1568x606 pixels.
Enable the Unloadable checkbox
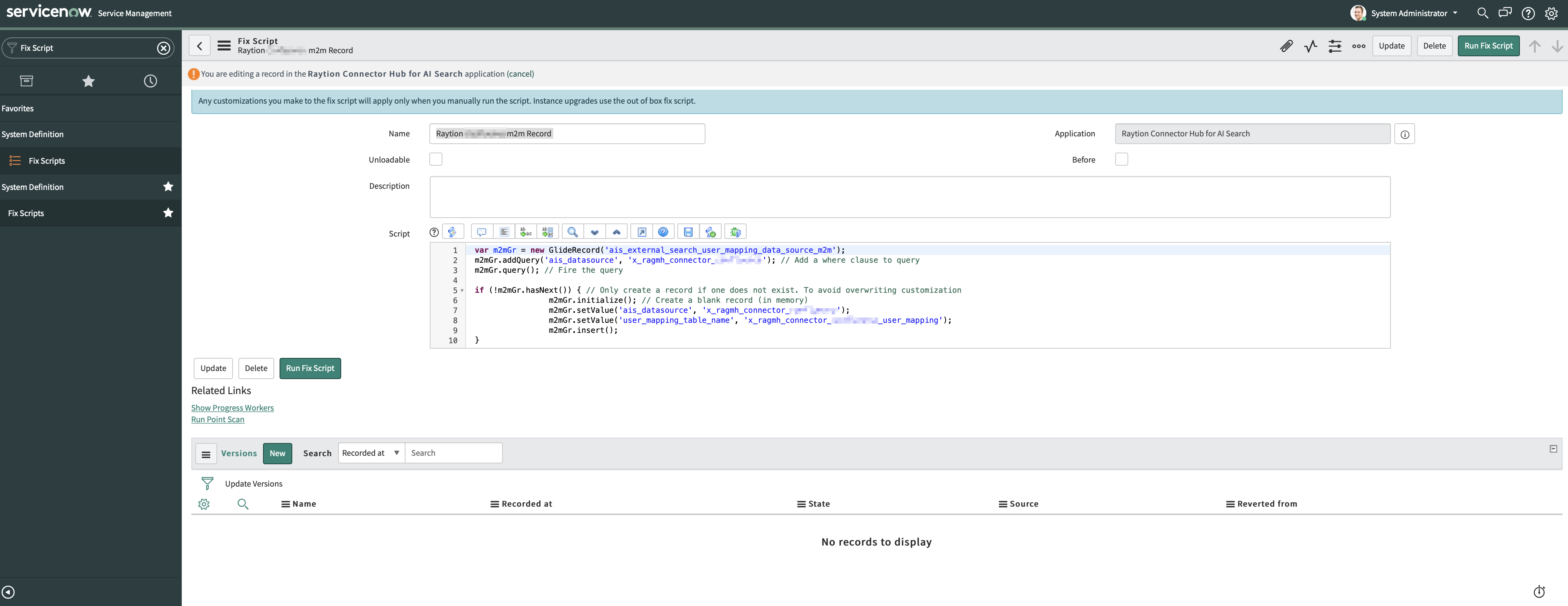[x=436, y=159]
